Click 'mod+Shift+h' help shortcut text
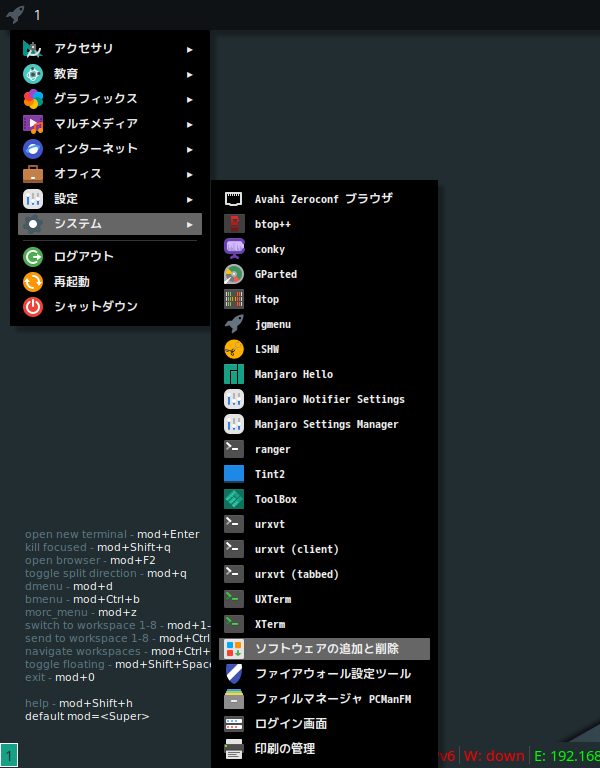 [x=96, y=703]
